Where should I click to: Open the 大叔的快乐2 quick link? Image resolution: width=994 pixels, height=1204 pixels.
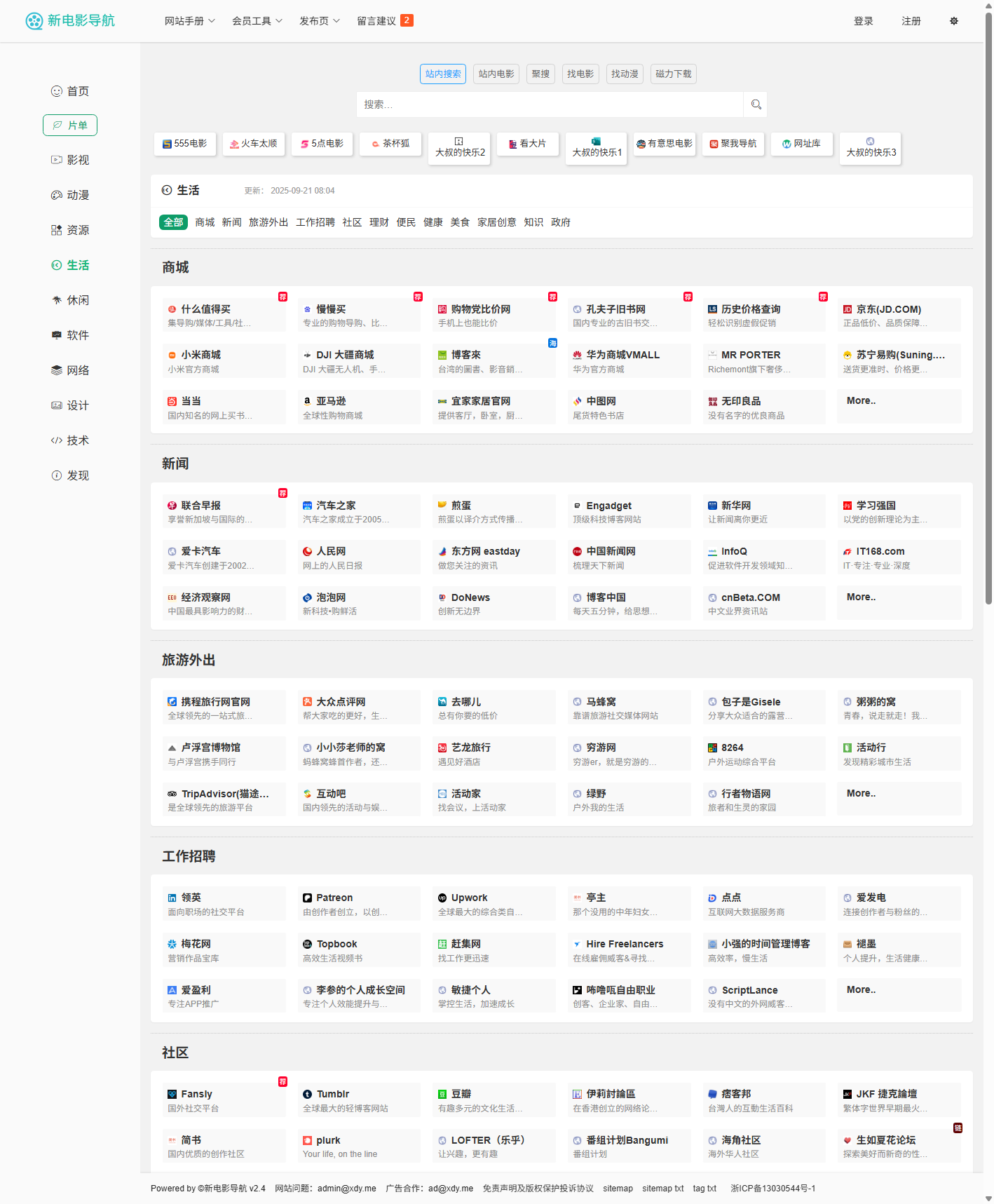[x=460, y=149]
